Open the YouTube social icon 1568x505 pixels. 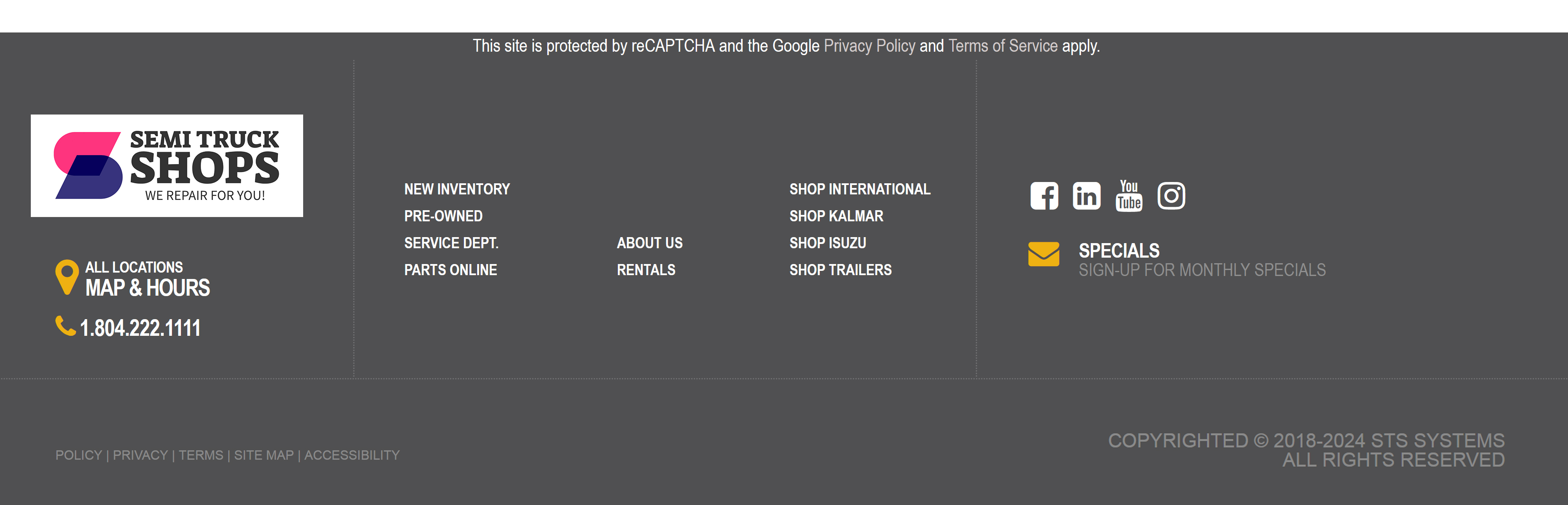(1128, 196)
